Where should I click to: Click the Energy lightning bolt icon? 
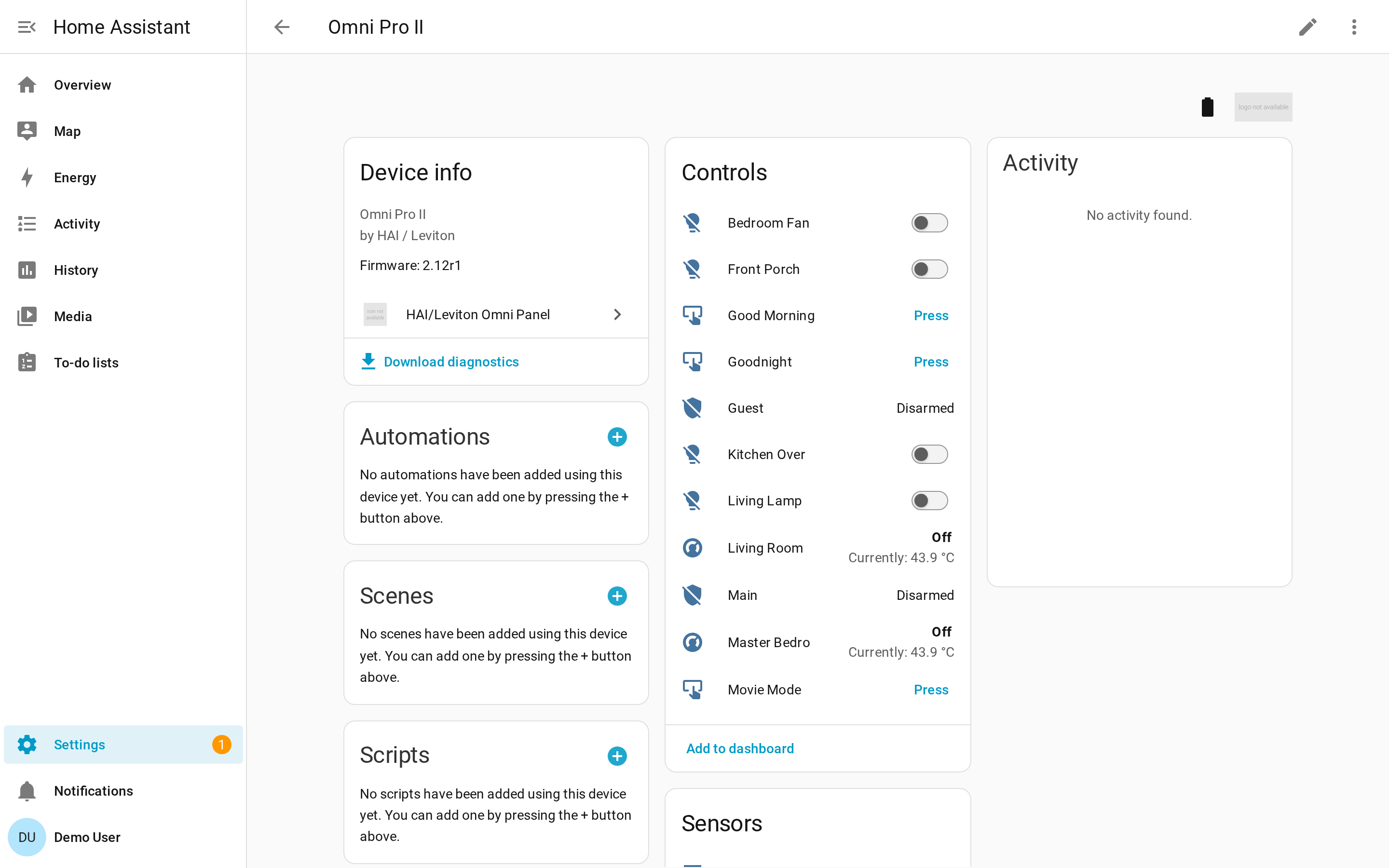(27, 177)
